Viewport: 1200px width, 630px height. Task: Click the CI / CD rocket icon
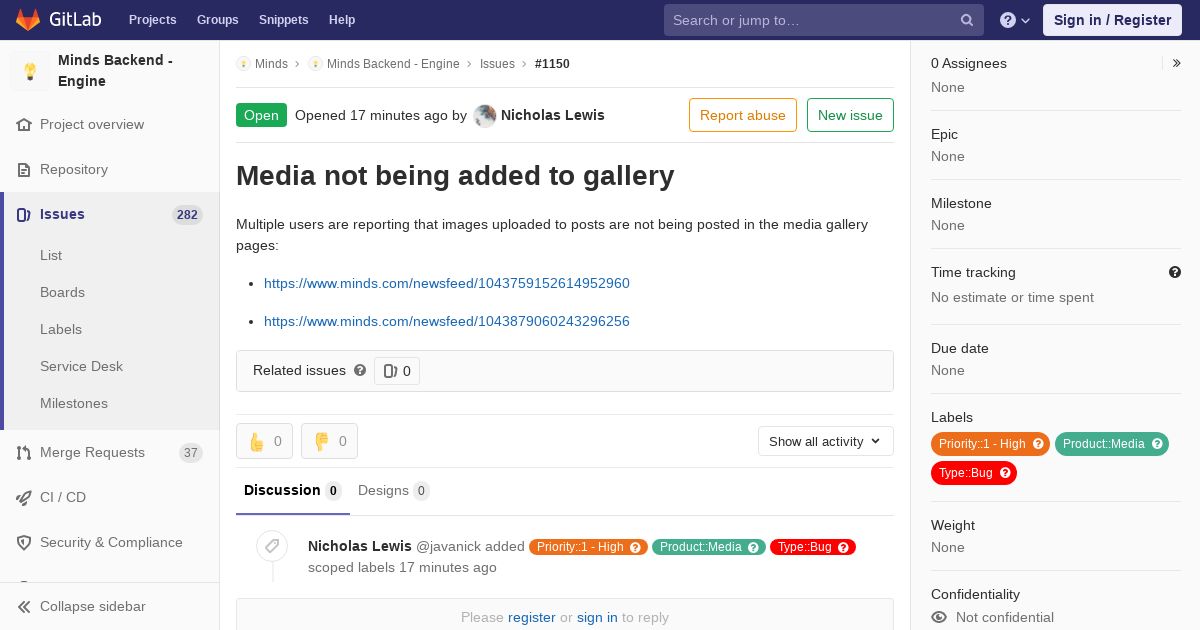point(24,498)
